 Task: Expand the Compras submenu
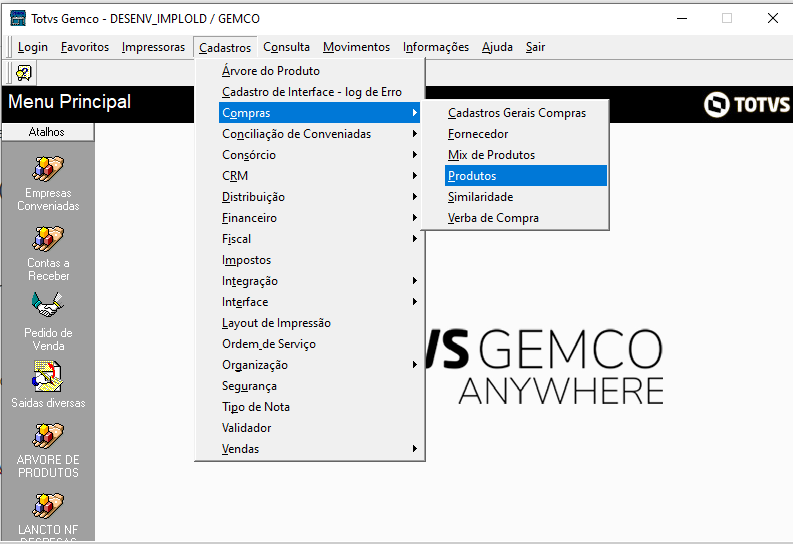point(319,113)
